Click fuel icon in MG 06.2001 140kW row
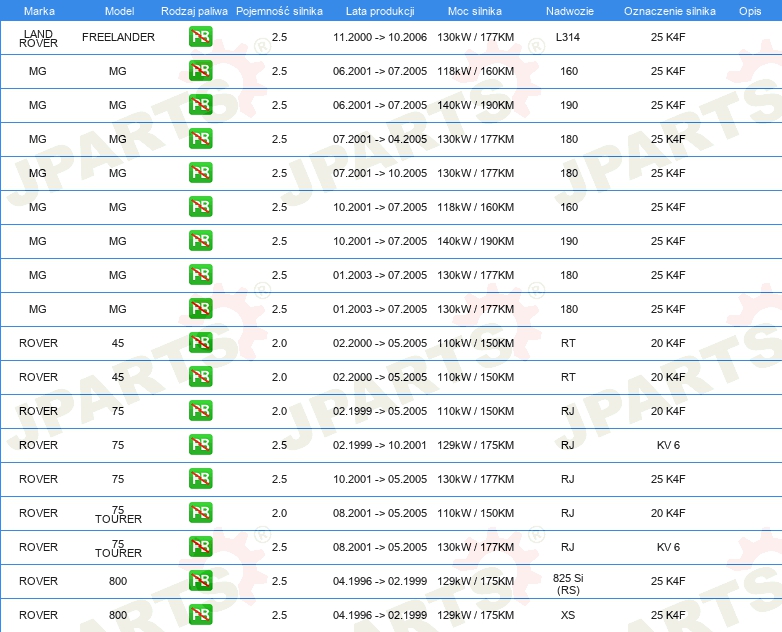Screen dimensions: 782x632 (200, 105)
